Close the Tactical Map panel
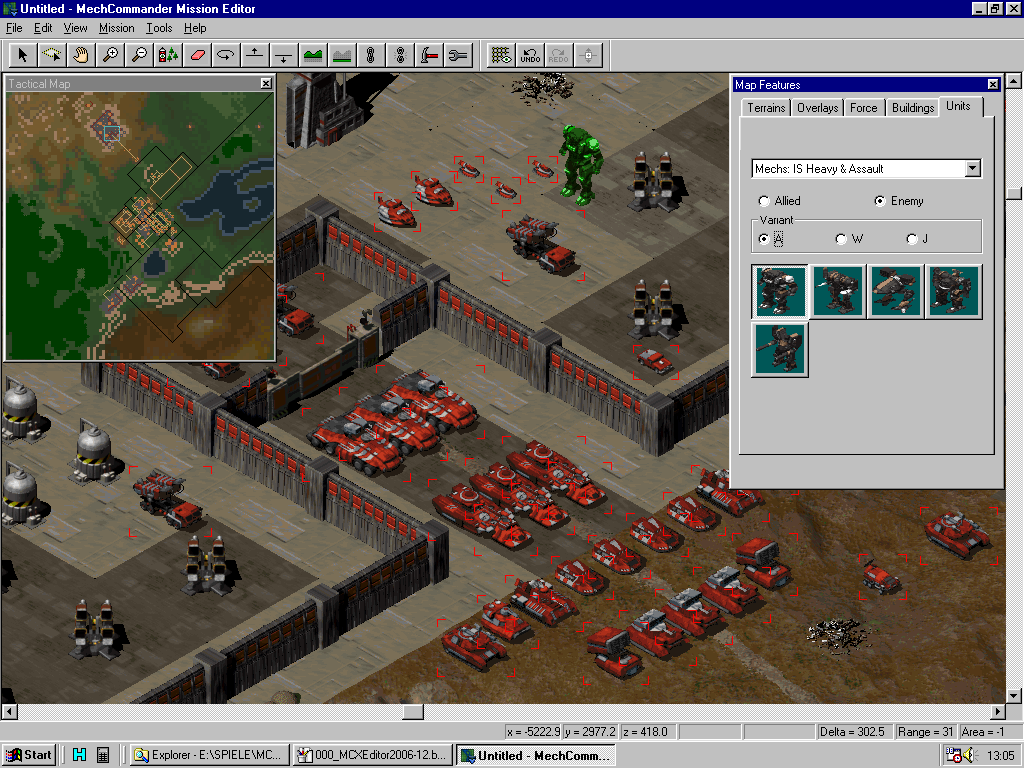This screenshot has height=768, width=1024. coord(266,83)
